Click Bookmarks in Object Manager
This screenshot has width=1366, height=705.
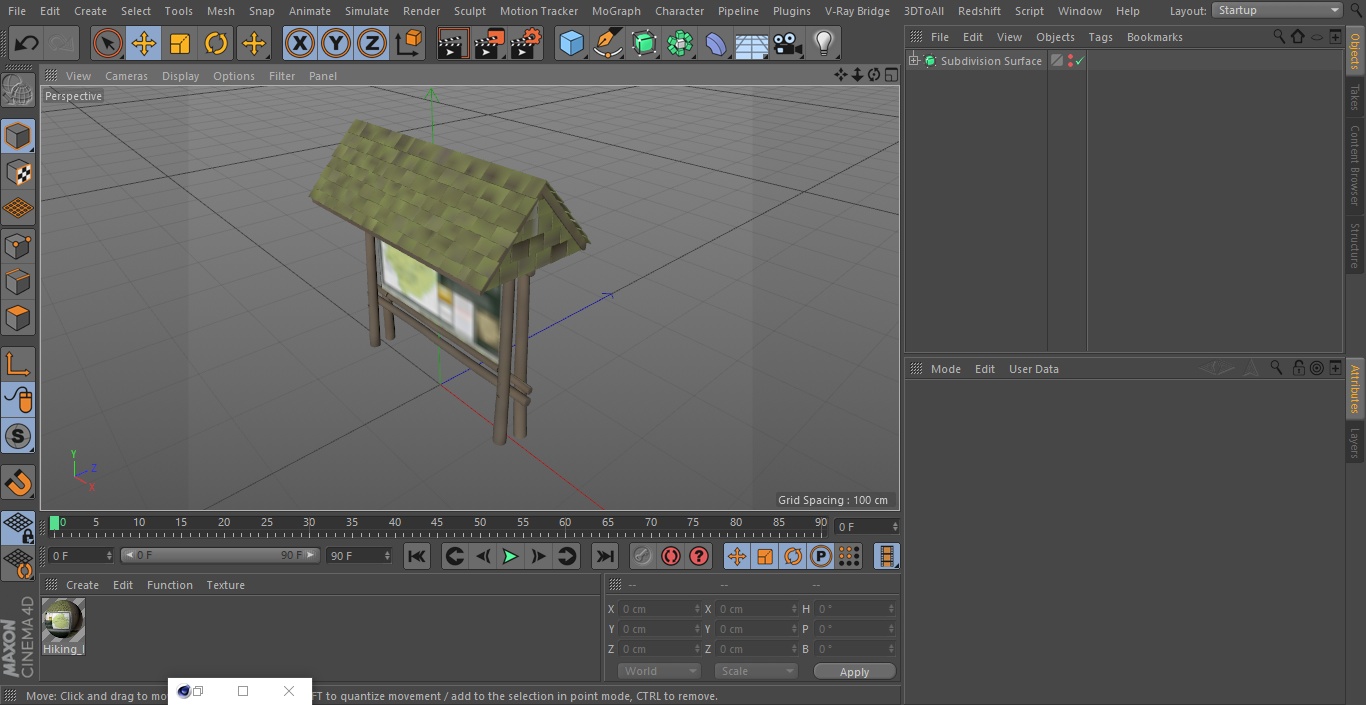click(1154, 37)
